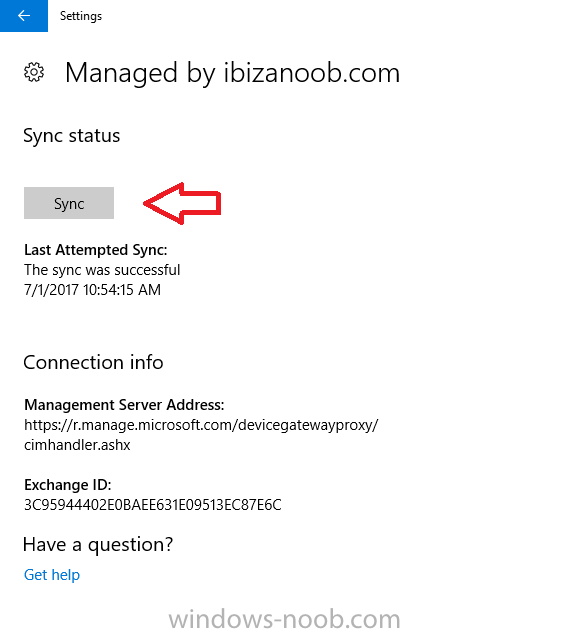
Task: Click the Settings window title text
Action: coord(81,16)
